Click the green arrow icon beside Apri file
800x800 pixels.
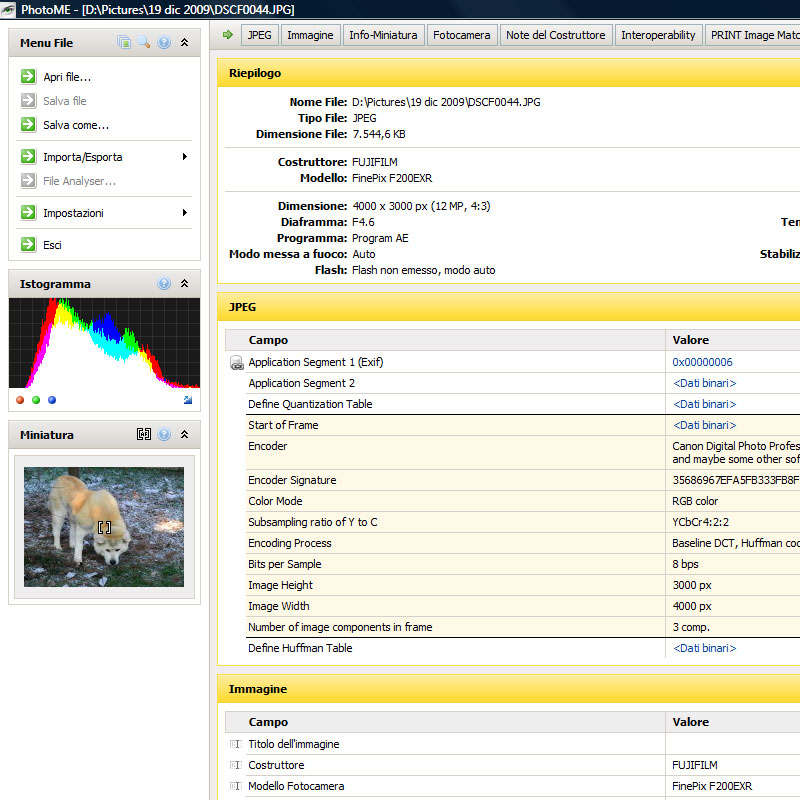tap(29, 77)
